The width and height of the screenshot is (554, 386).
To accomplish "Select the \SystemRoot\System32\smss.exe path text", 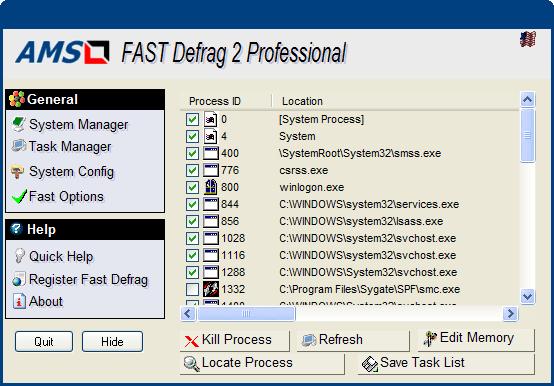I will pos(360,153).
